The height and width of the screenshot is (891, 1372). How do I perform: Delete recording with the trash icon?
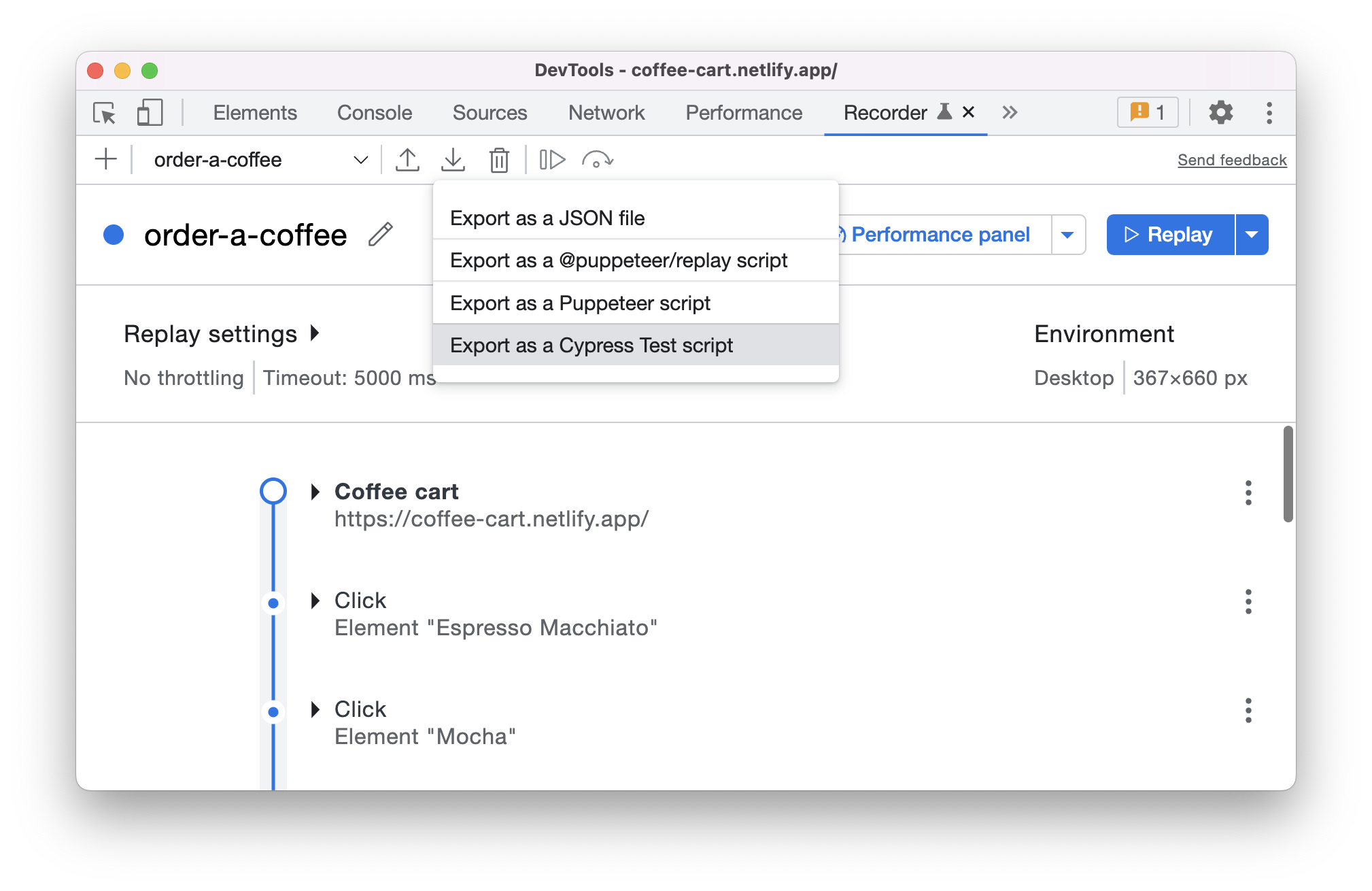point(499,160)
